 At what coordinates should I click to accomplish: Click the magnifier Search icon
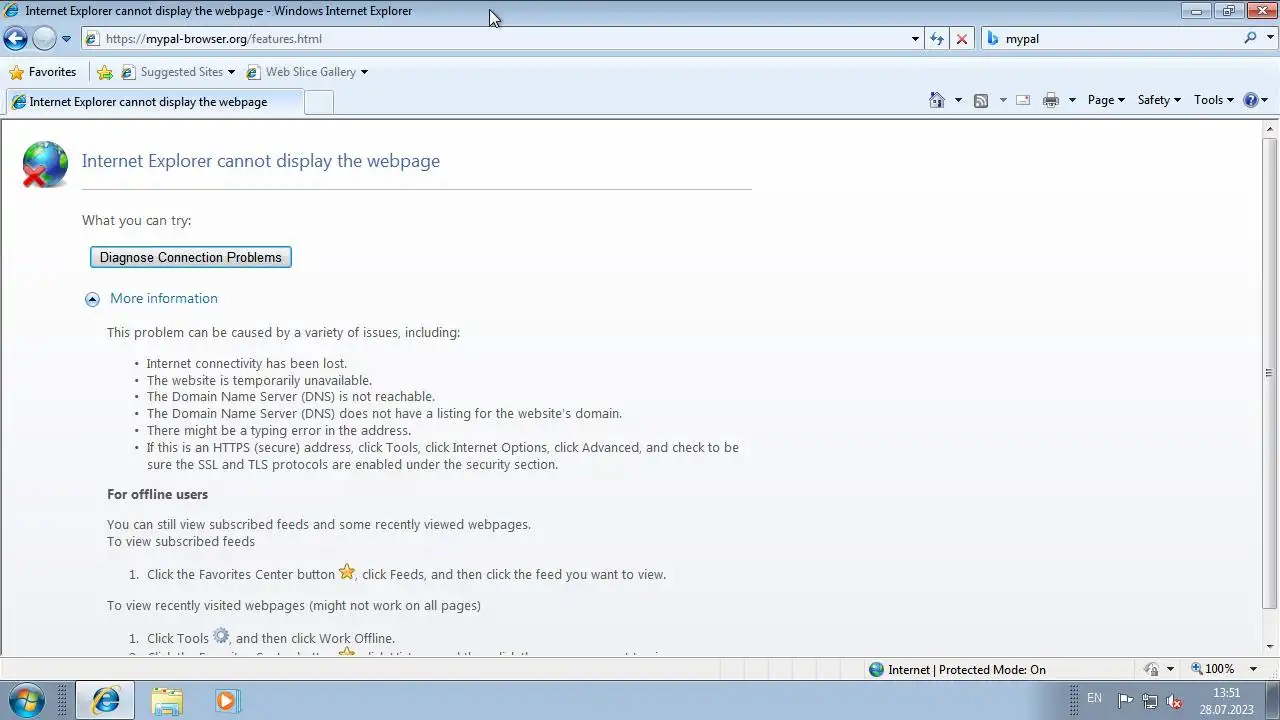(1250, 38)
